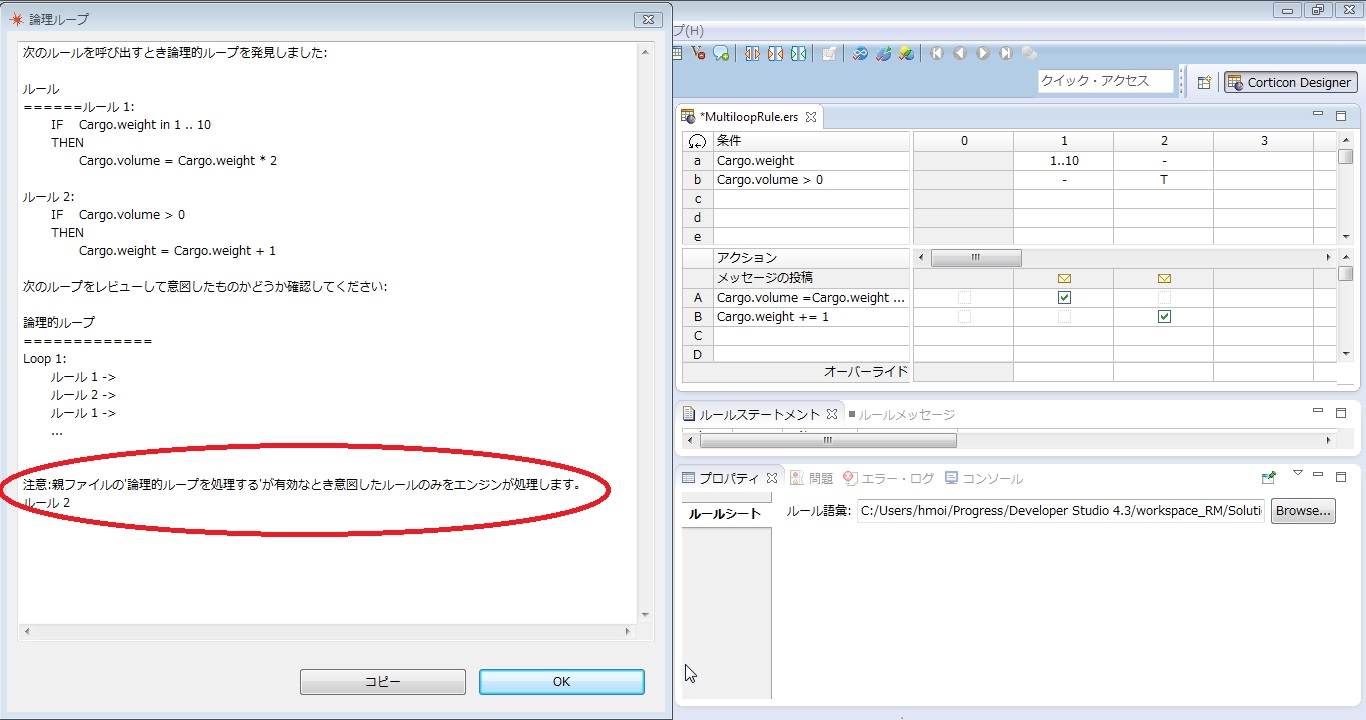Click the green column arrows toolbar icon
The width and height of the screenshot is (1366, 720).
(x=798, y=53)
